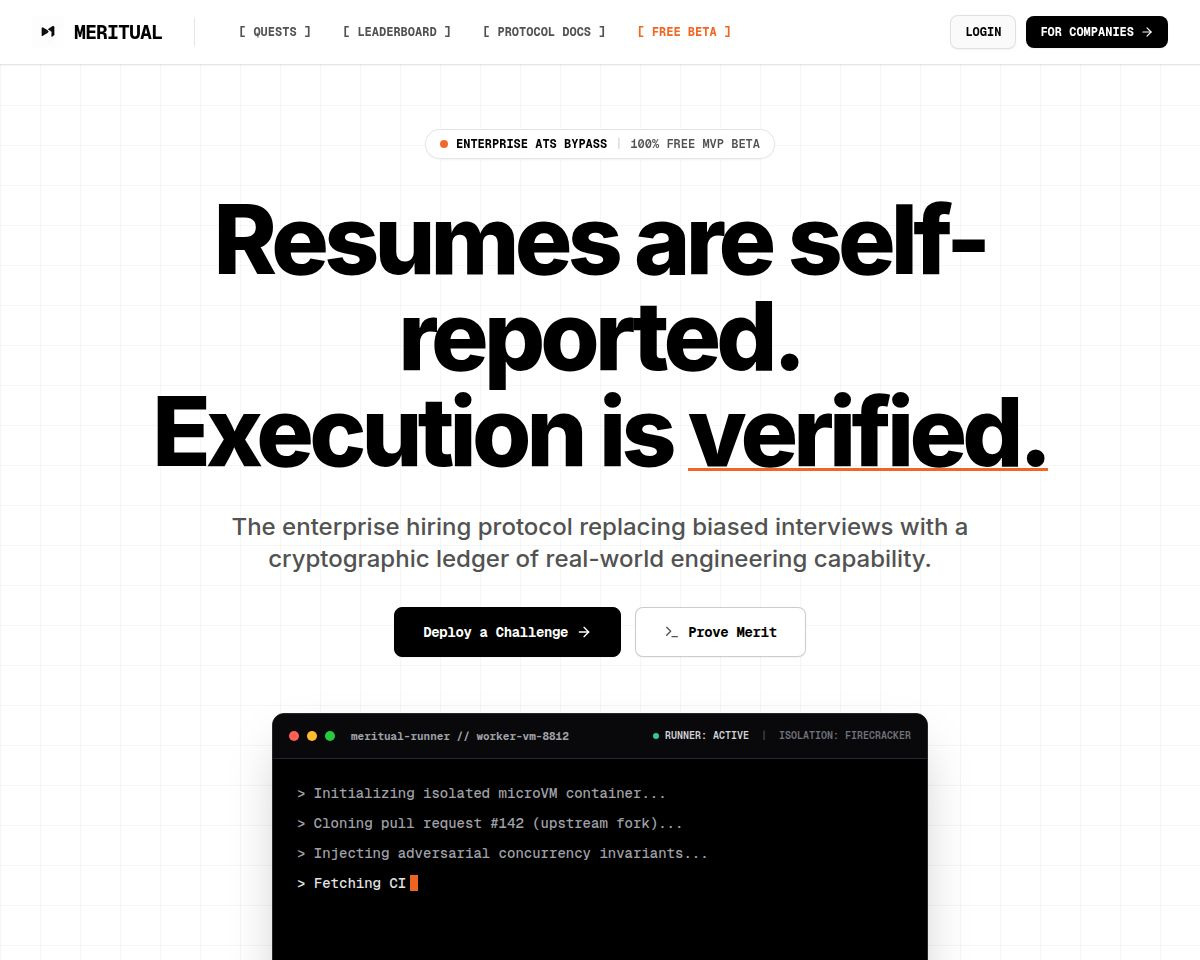This screenshot has height=960, width=1200.
Task: Click the Prove Merit button
Action: [720, 632]
